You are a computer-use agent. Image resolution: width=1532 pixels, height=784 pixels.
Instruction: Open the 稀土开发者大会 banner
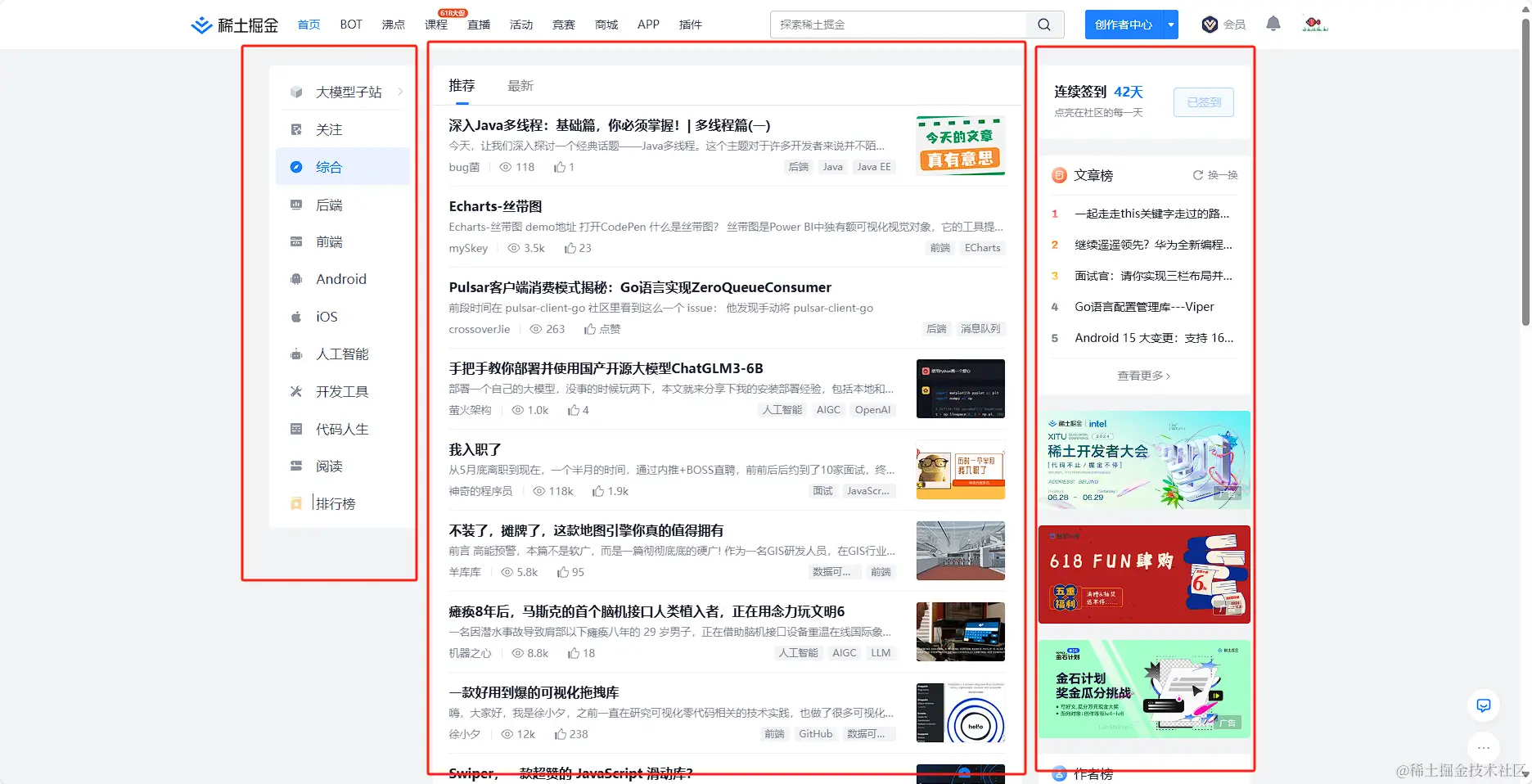pyautogui.click(x=1144, y=460)
